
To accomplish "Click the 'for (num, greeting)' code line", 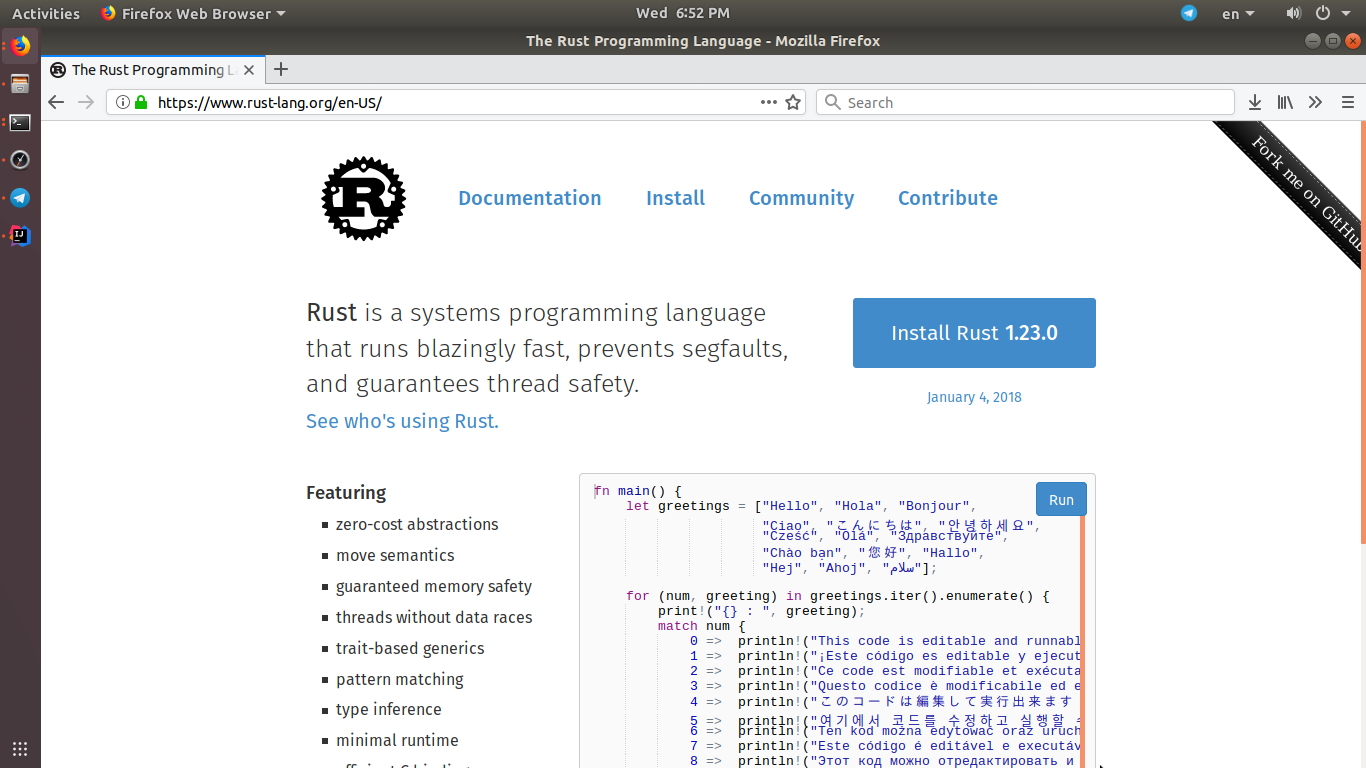I will [x=838, y=596].
